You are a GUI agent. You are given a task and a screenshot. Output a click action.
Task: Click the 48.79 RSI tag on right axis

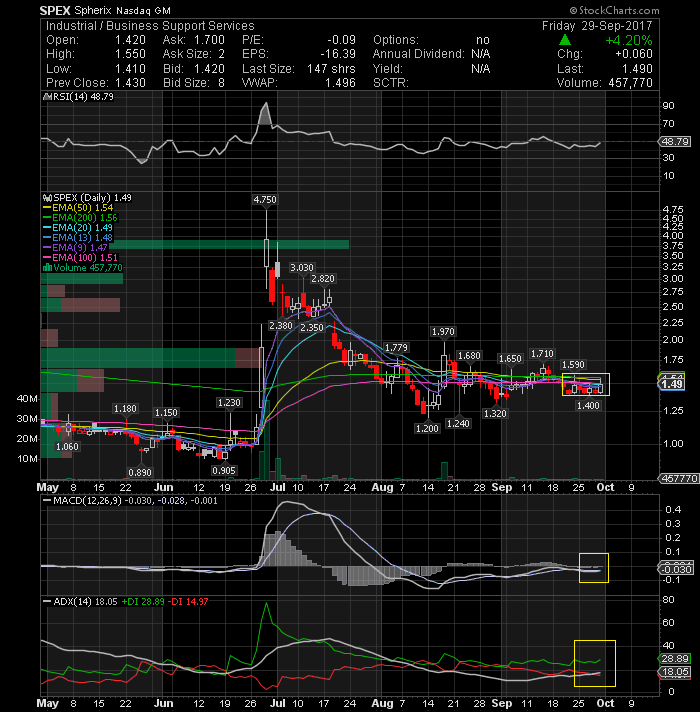tap(675, 142)
